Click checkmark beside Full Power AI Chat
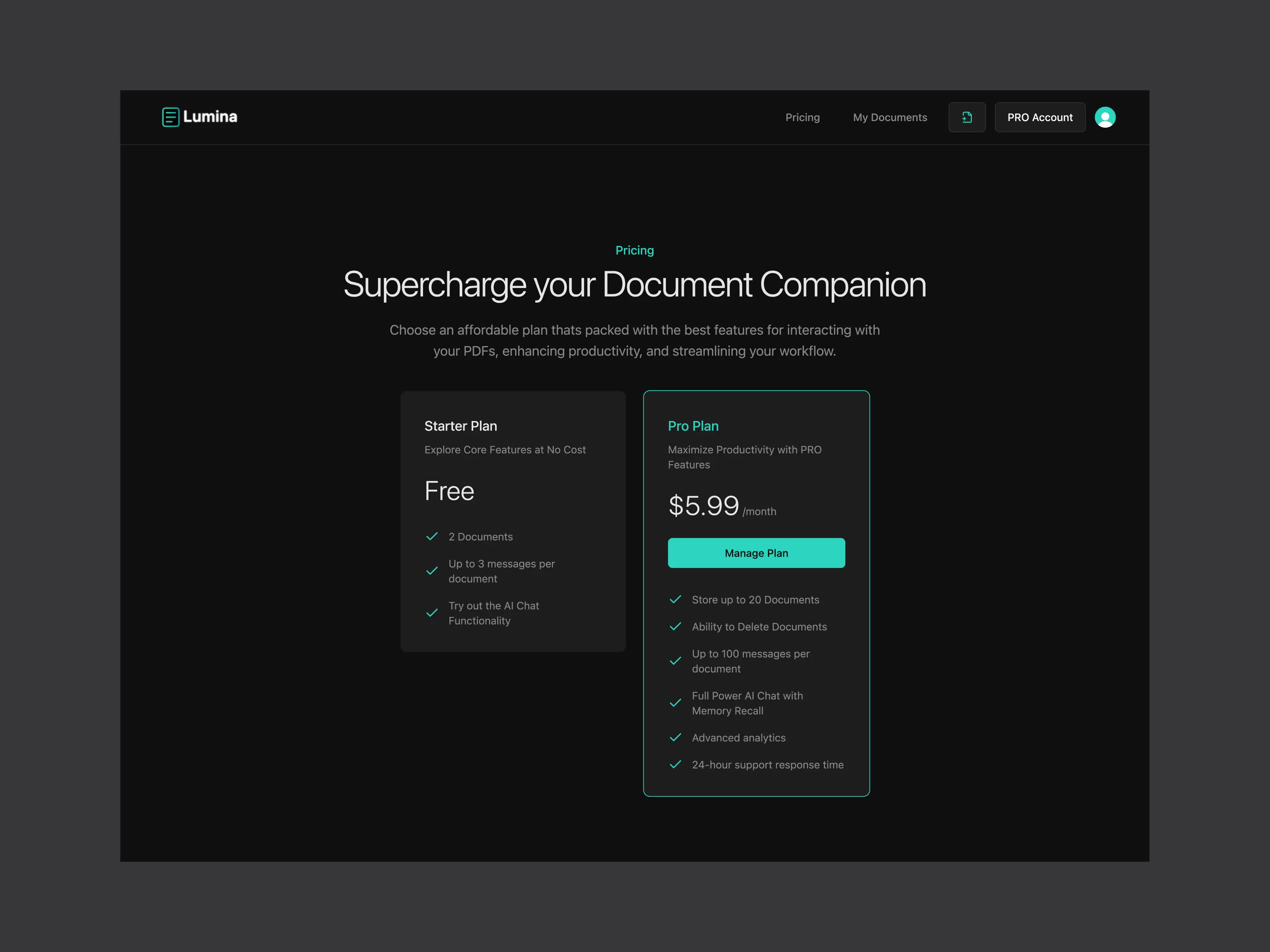Viewport: 1270px width, 952px height. point(675,703)
